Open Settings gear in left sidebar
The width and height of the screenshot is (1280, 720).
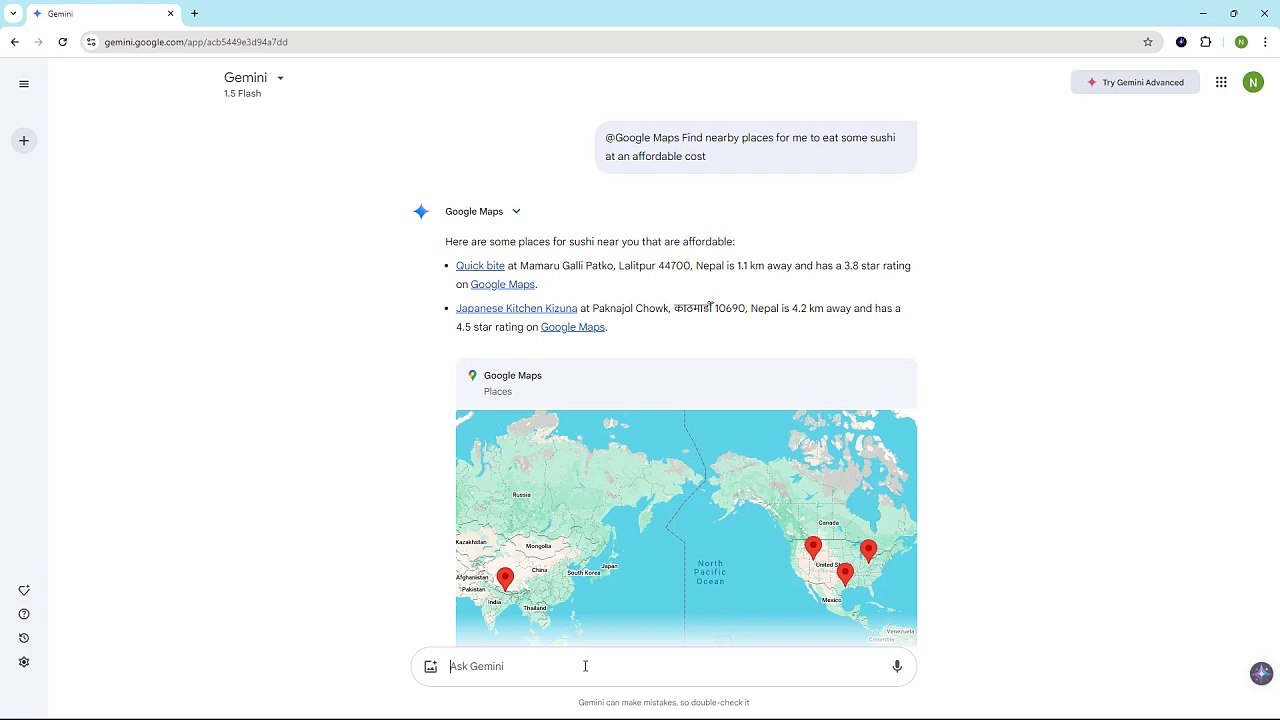(x=24, y=662)
